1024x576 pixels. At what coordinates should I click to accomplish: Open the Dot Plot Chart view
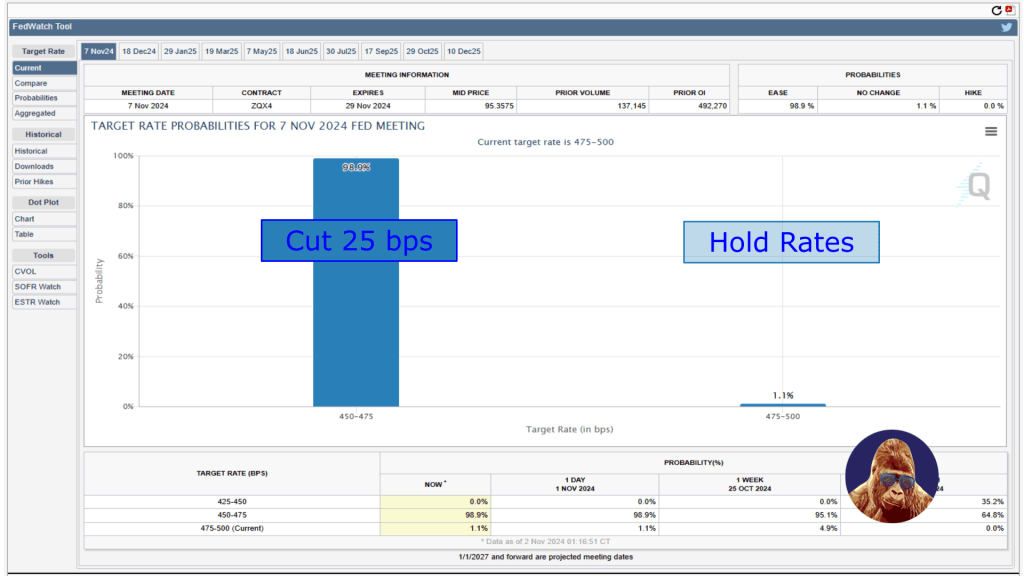[24, 219]
